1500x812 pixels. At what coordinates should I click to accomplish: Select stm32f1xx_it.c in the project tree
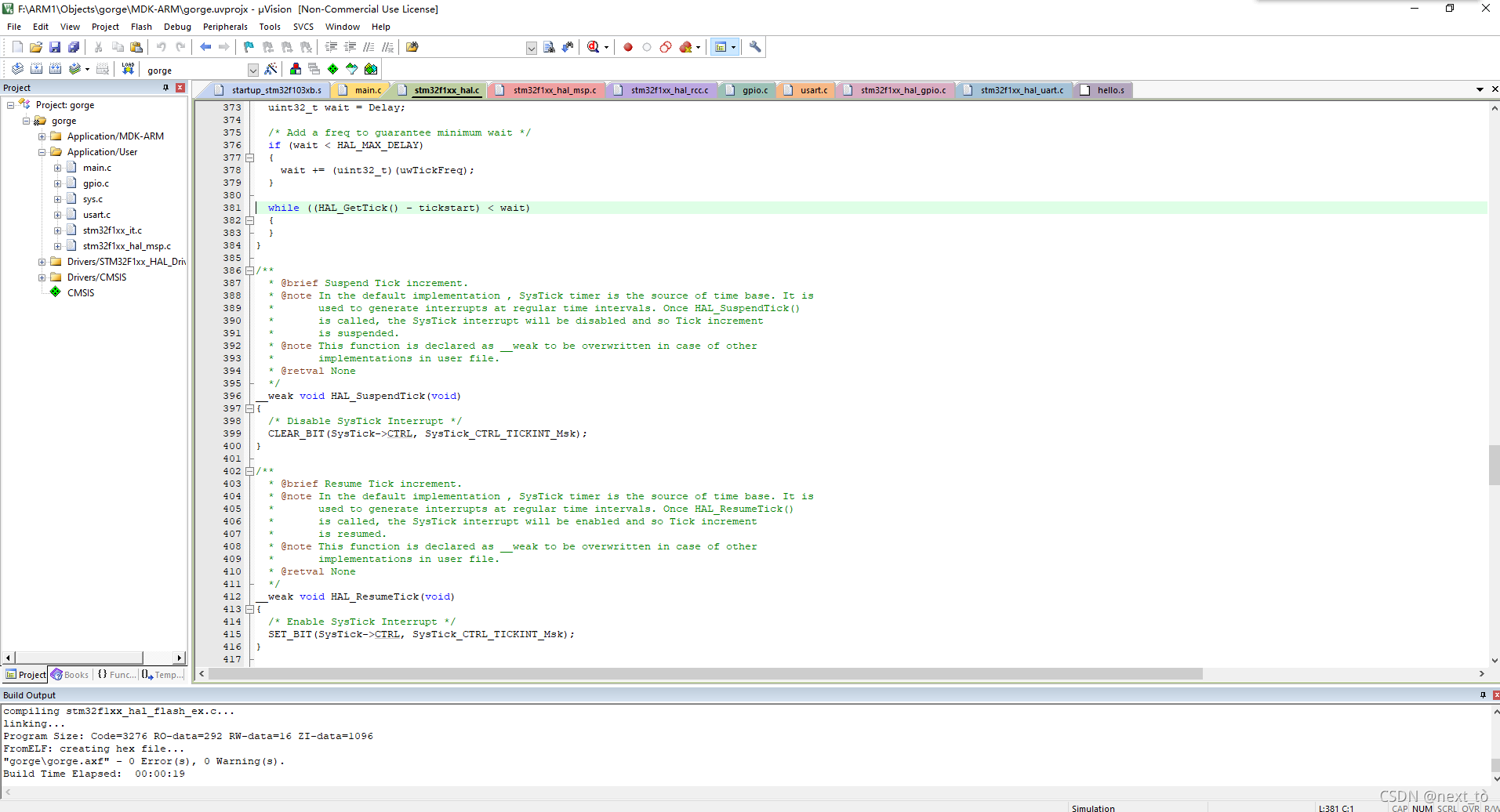[x=112, y=230]
